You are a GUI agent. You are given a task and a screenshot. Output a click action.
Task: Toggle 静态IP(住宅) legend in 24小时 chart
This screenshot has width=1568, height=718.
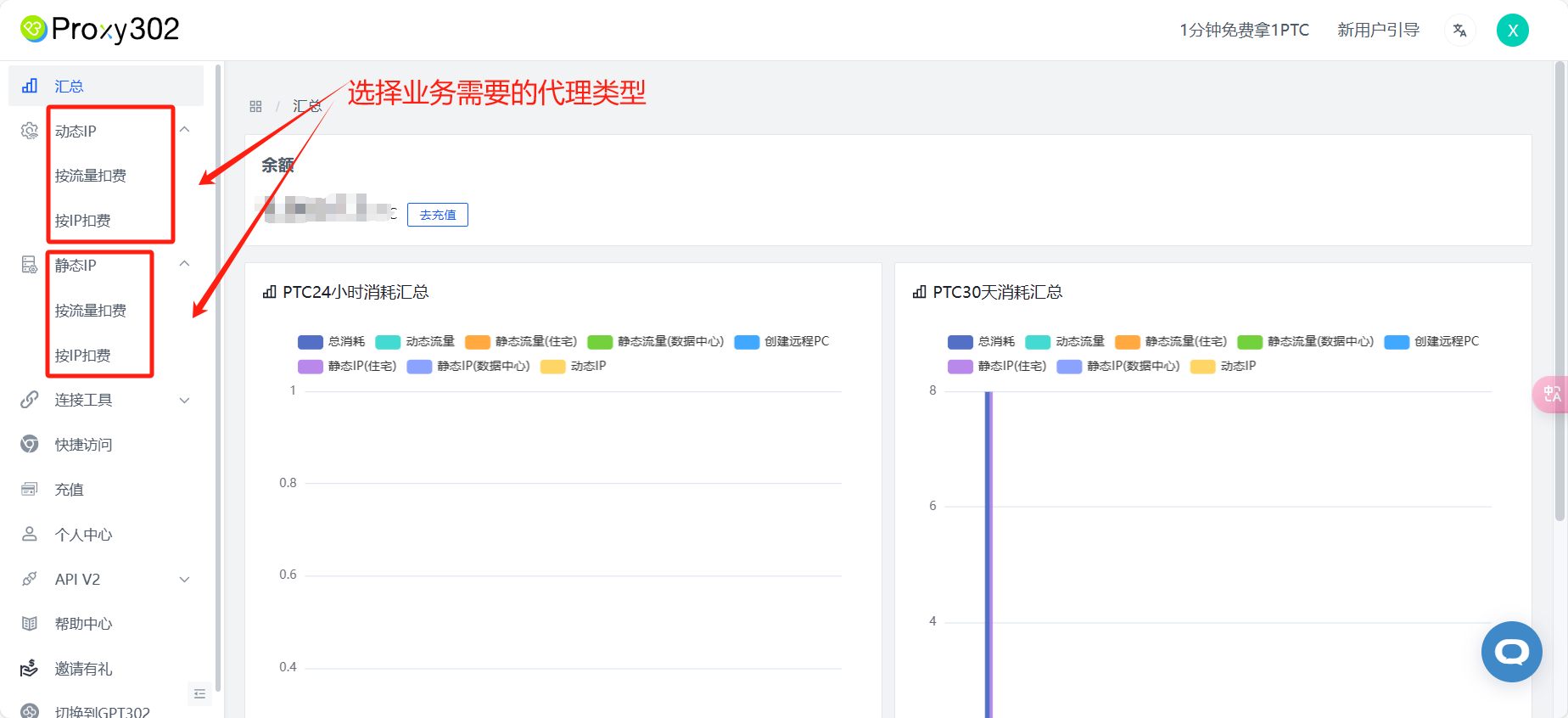coord(347,366)
